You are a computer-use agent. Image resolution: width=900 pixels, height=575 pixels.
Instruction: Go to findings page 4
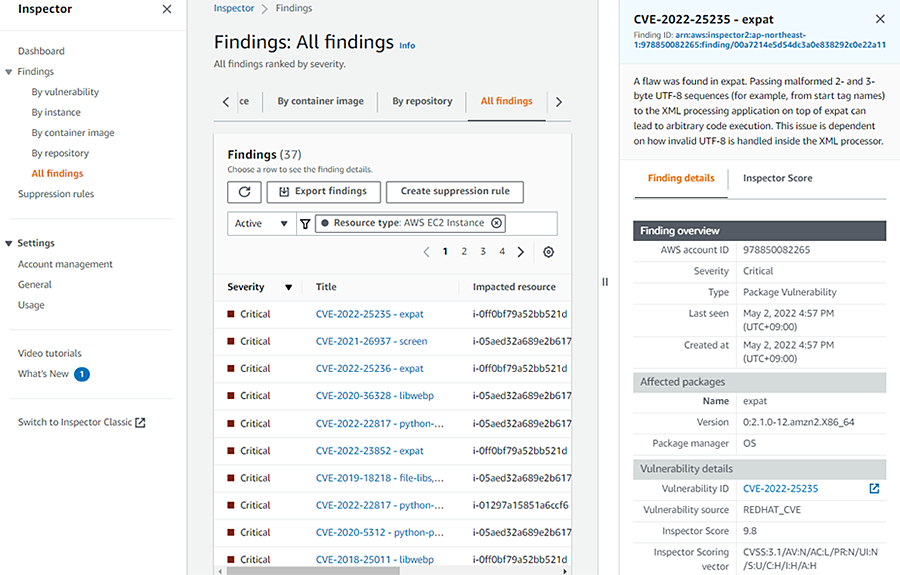coord(502,251)
